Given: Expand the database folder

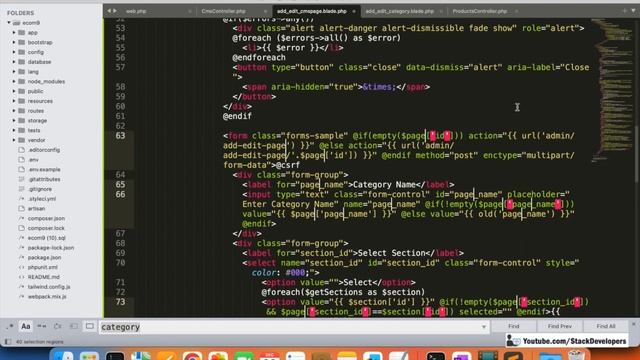Looking at the screenshot, I should point(14,62).
